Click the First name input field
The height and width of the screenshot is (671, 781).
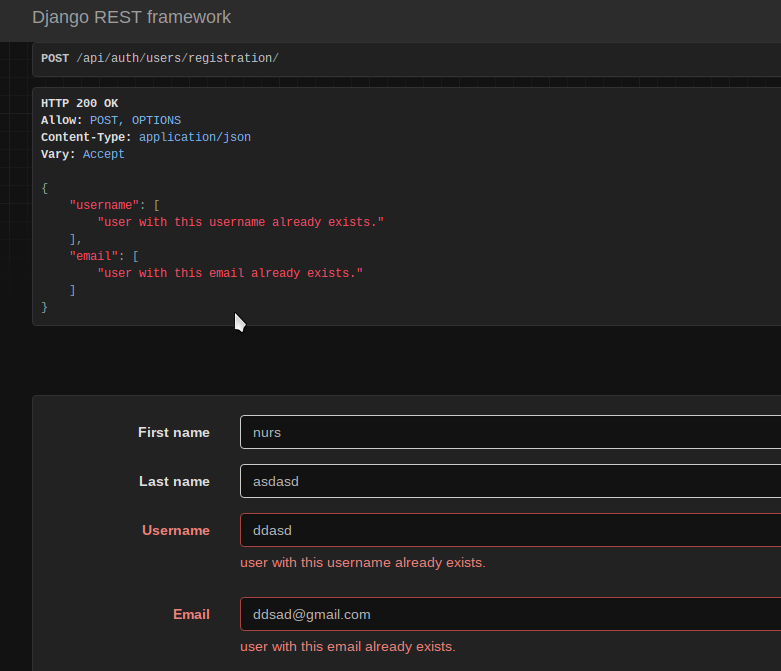(x=511, y=432)
